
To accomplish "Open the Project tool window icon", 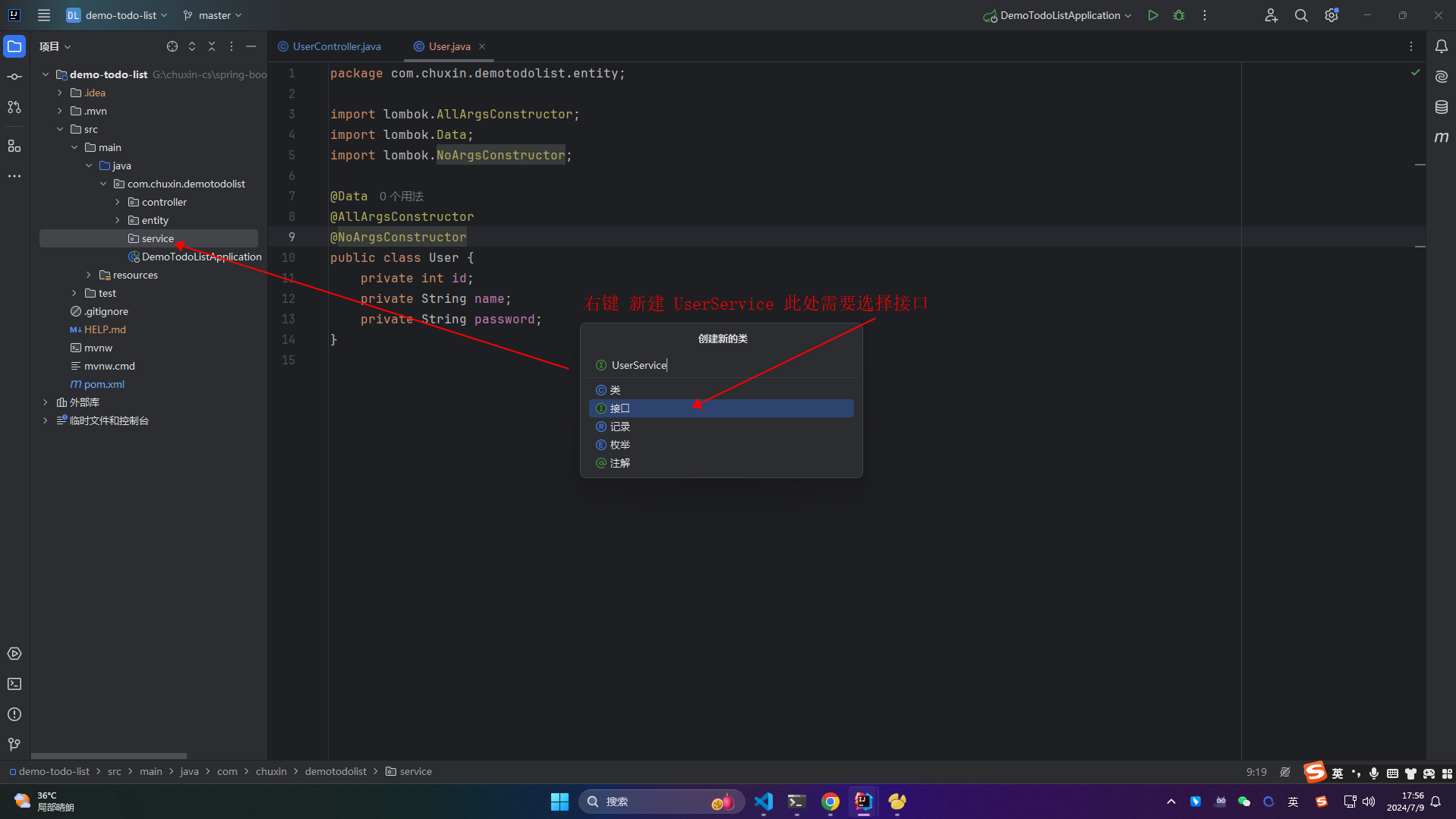I will 14,46.
